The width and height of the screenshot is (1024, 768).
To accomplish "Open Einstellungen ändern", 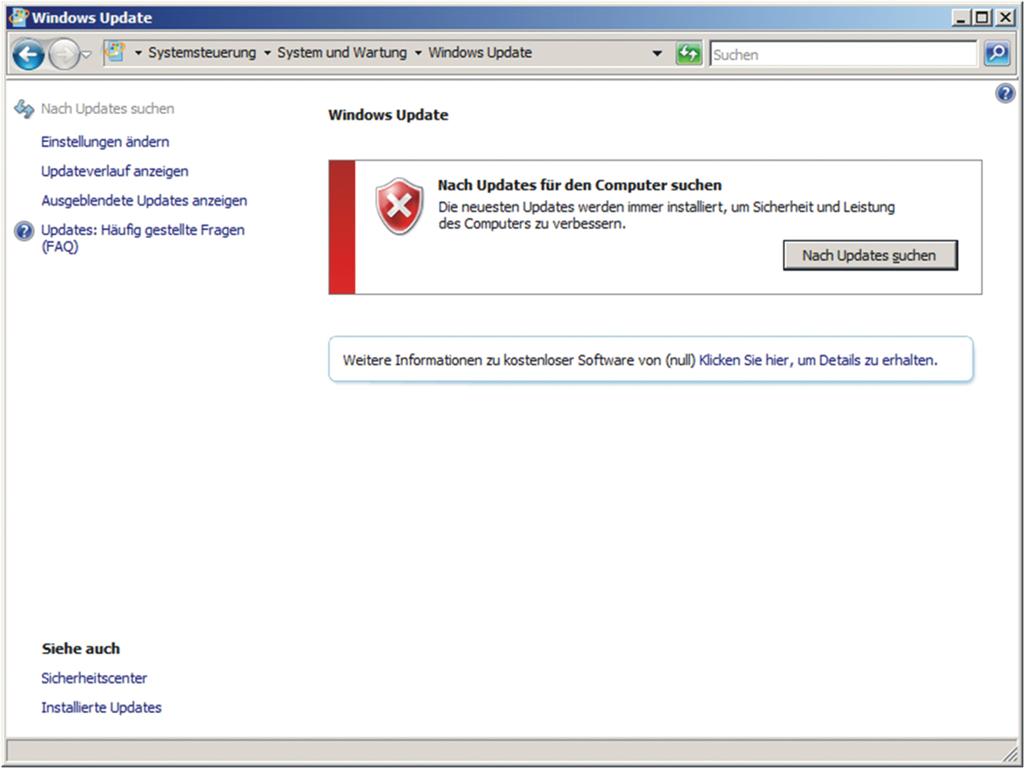I will pyautogui.click(x=105, y=142).
